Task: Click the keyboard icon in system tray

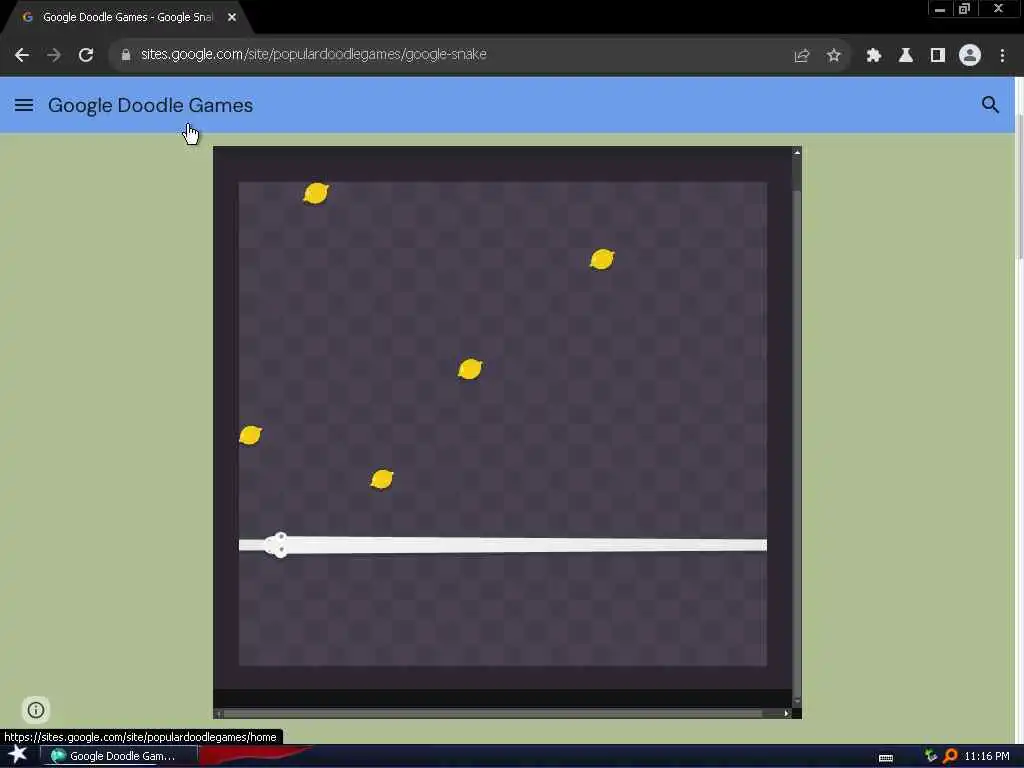Action: 886,758
